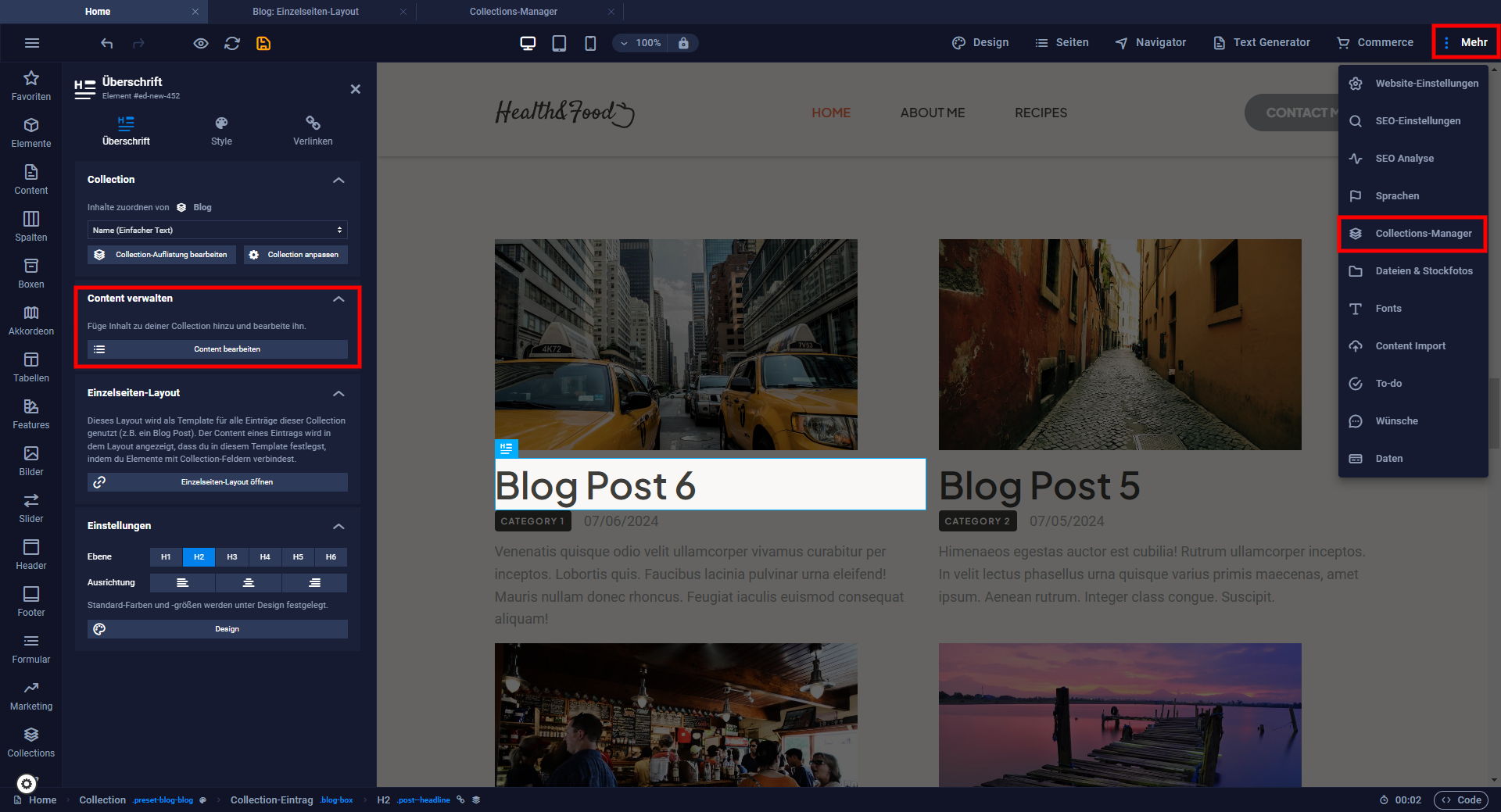Screen dimensions: 1501x812
Task: Open the hamburger main menu
Action: (32, 43)
